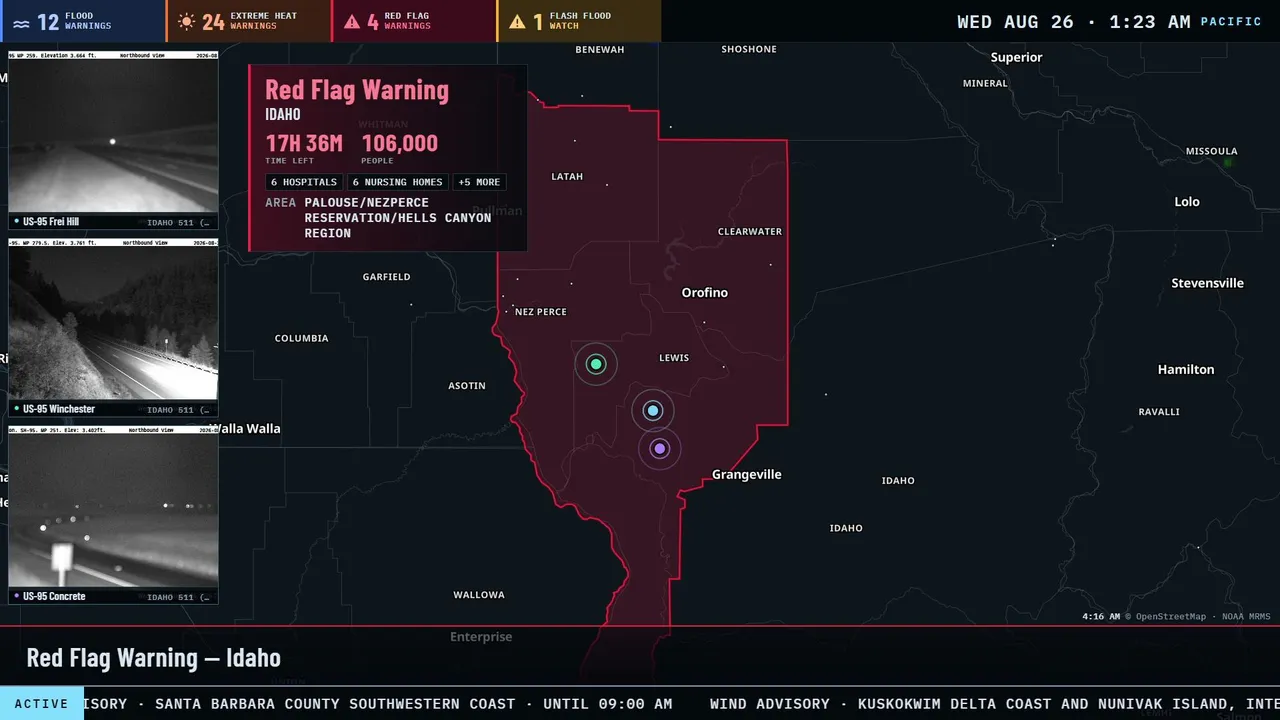
Task: Click the LATAH county label
Action: [x=567, y=177]
